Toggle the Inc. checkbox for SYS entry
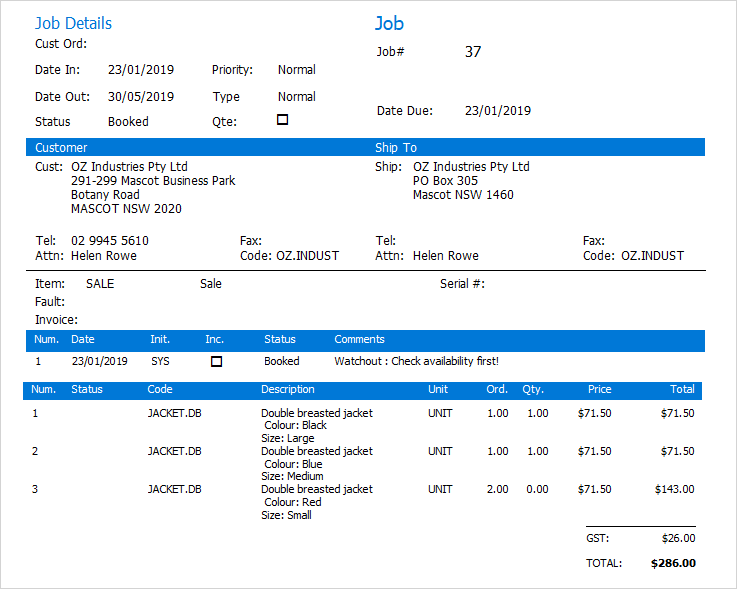The width and height of the screenshot is (737, 589). (x=216, y=361)
